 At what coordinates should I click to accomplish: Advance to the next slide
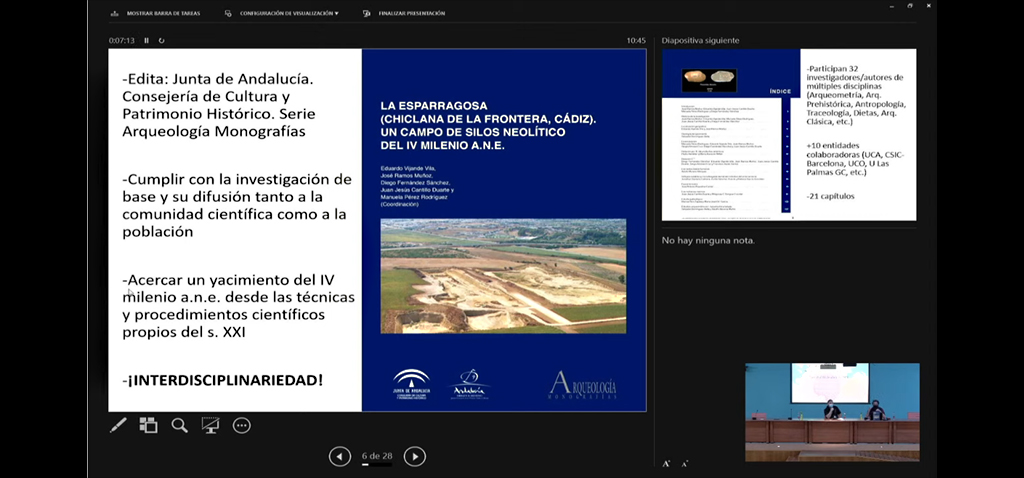click(414, 456)
